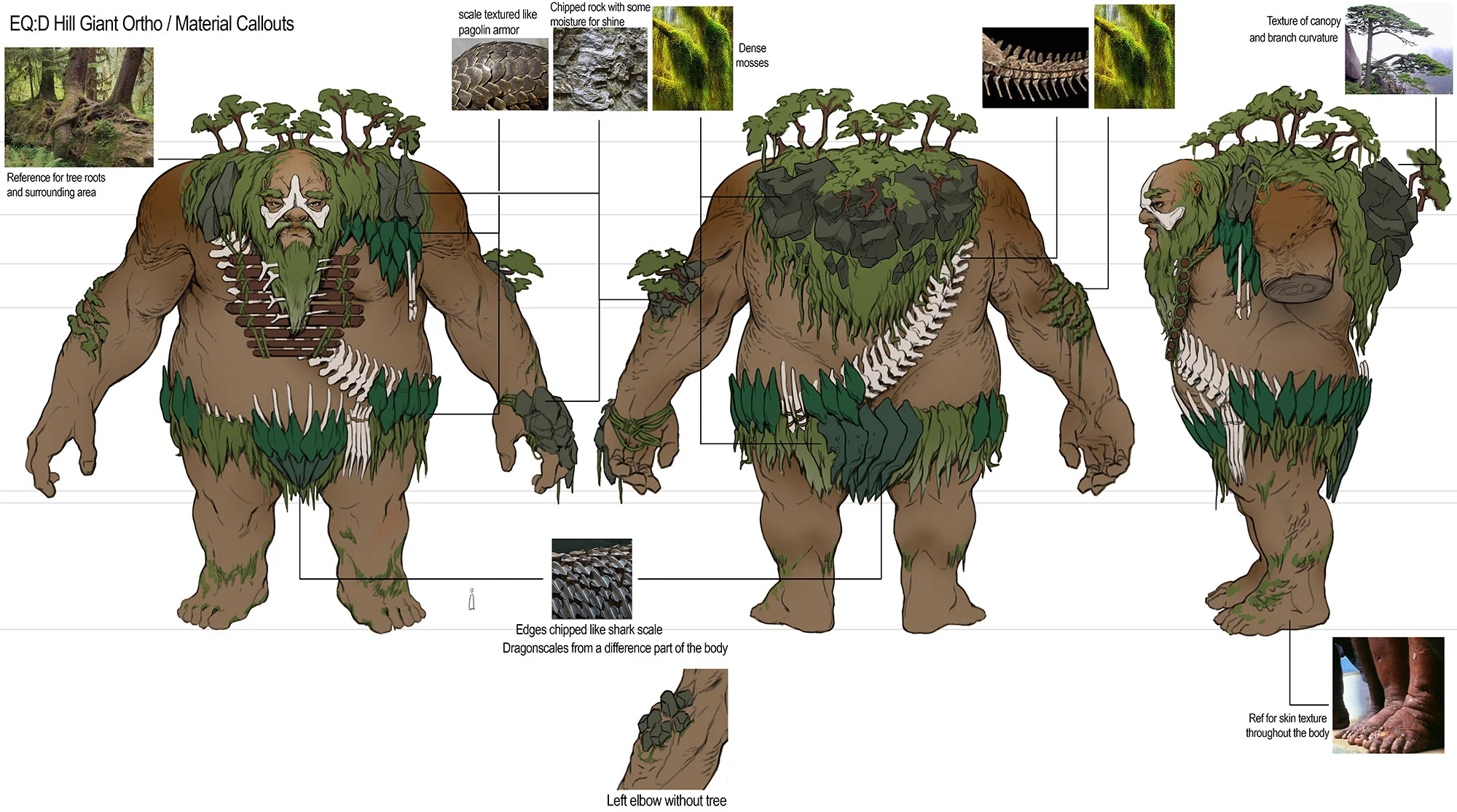Click the moss photo next to skeleton image
Viewport: 1457px width, 812px height.
1134,57
